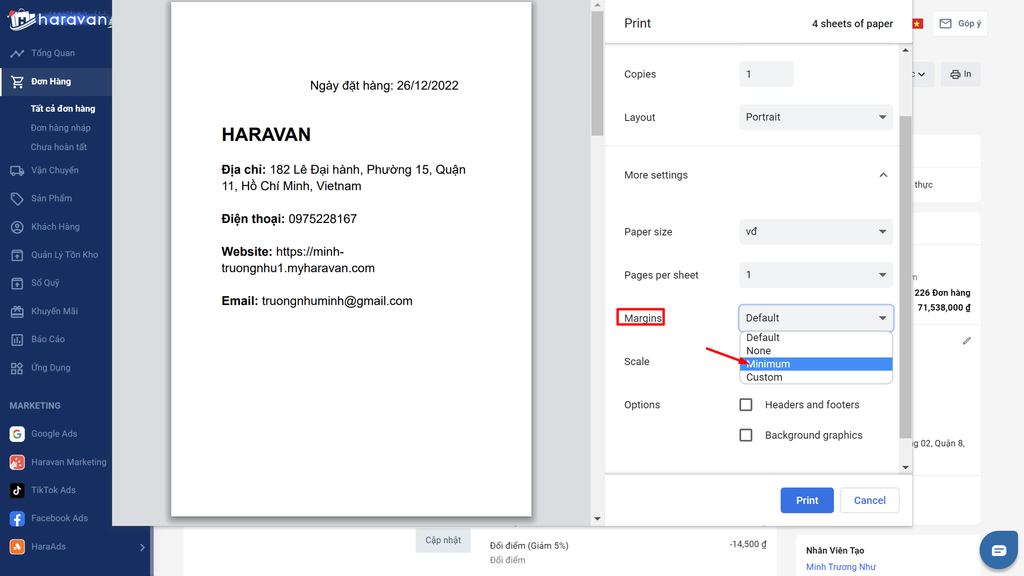Click the HARAVAN heading in preview
This screenshot has width=1024, height=576.
pyautogui.click(x=266, y=135)
